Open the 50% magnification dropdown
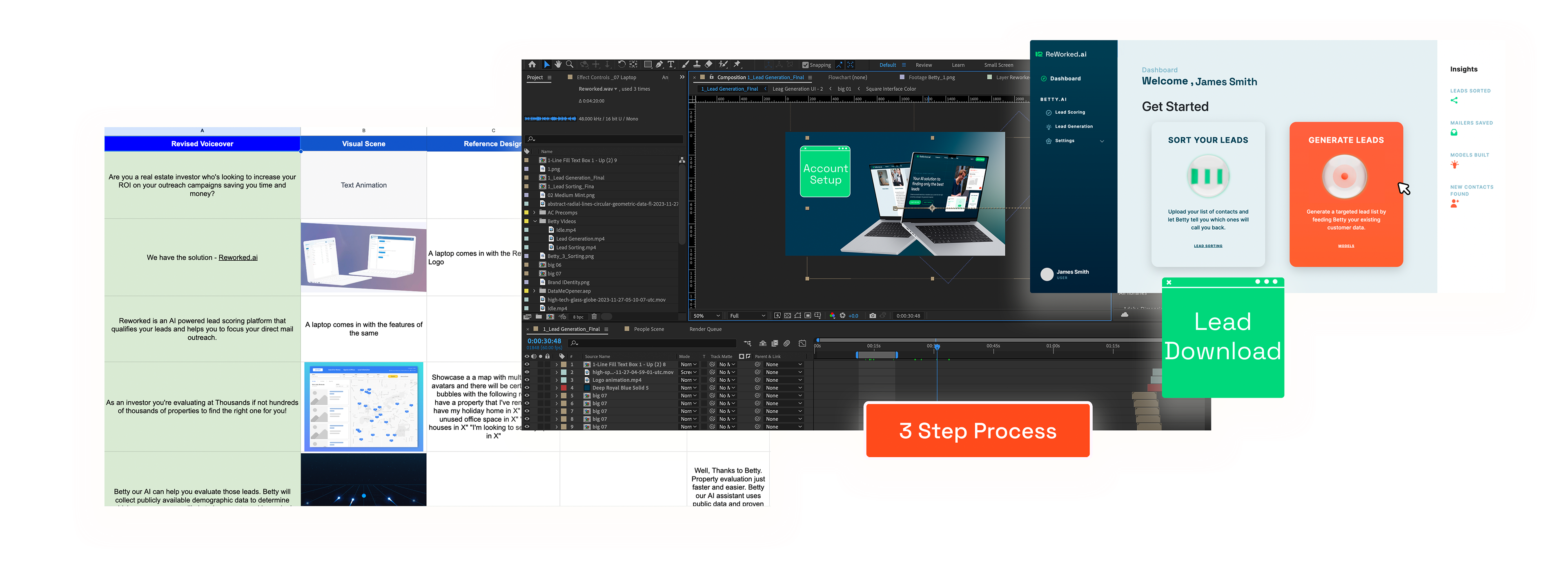This screenshot has height=586, width=1568. 707,315
